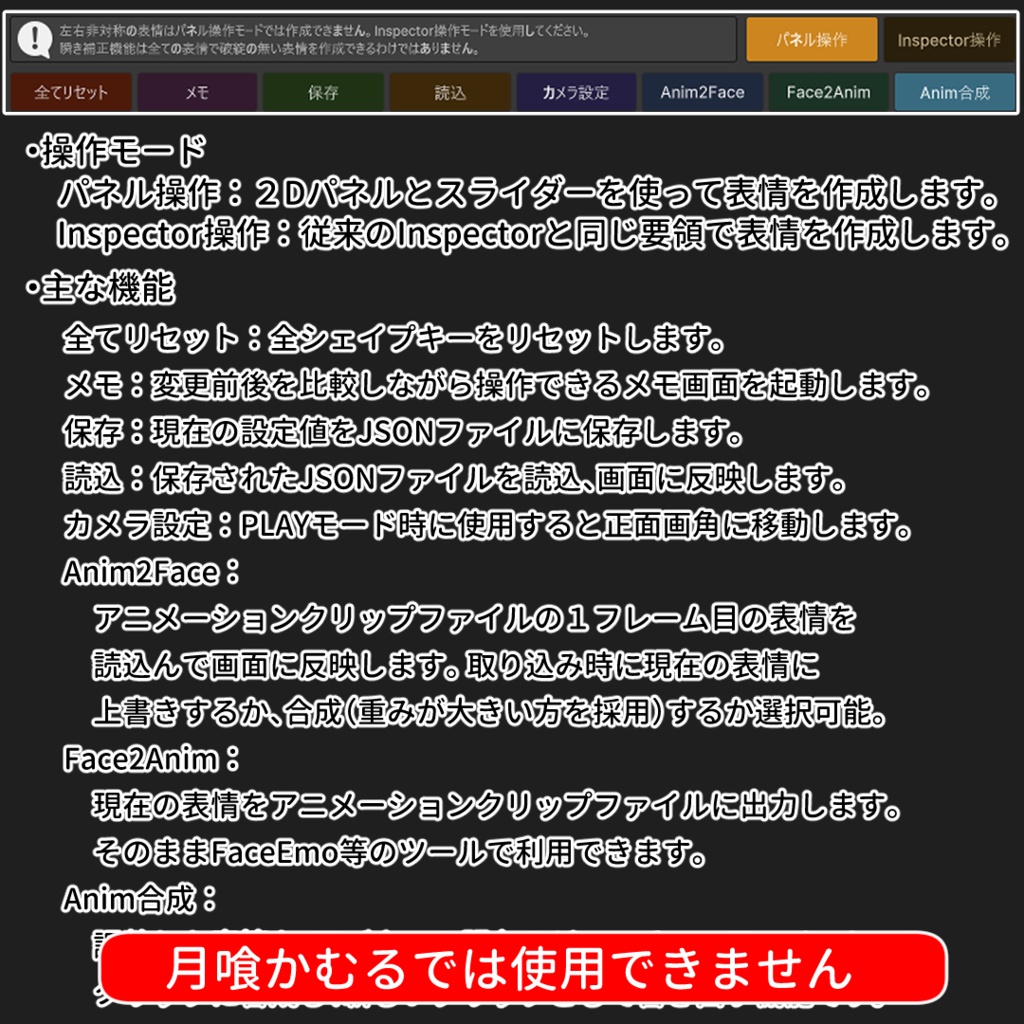Open the Anim2Face function
Screen dimensions: 1024x1024
pyautogui.click(x=702, y=93)
